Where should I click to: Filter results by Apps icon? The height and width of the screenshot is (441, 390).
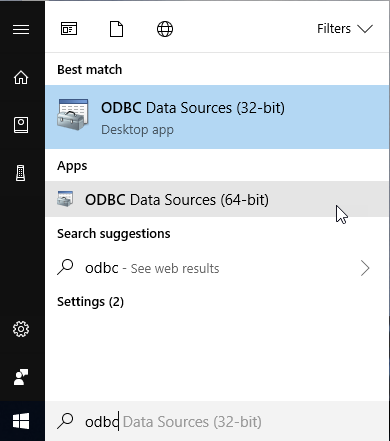[69, 29]
